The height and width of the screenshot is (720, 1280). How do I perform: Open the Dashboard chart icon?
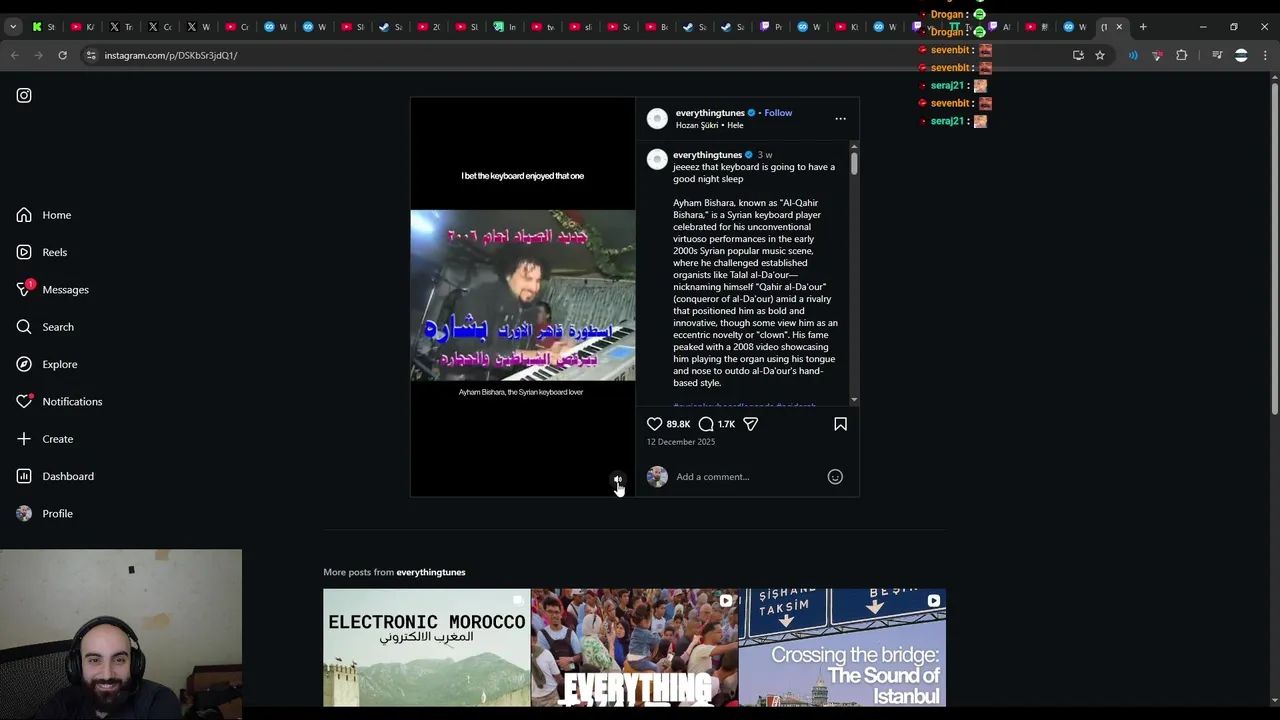tap(24, 476)
